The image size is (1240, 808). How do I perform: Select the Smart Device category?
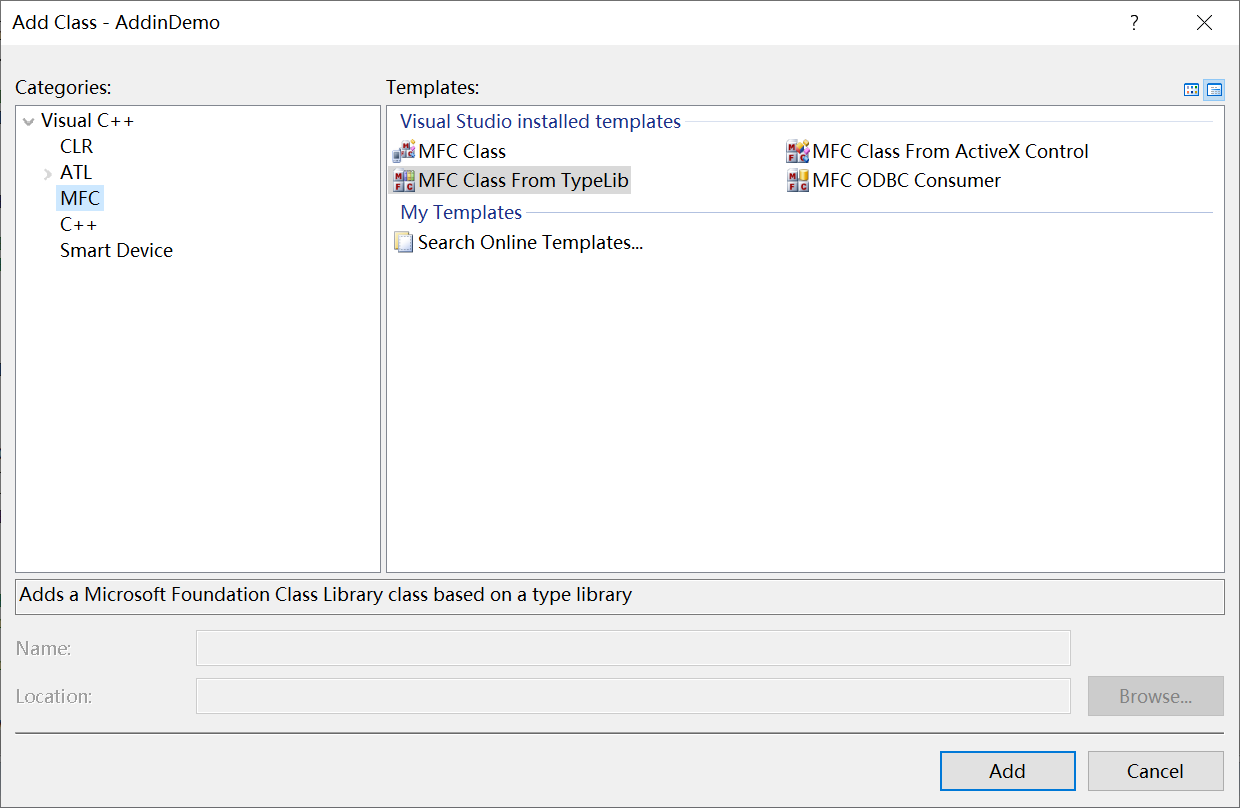pos(116,250)
